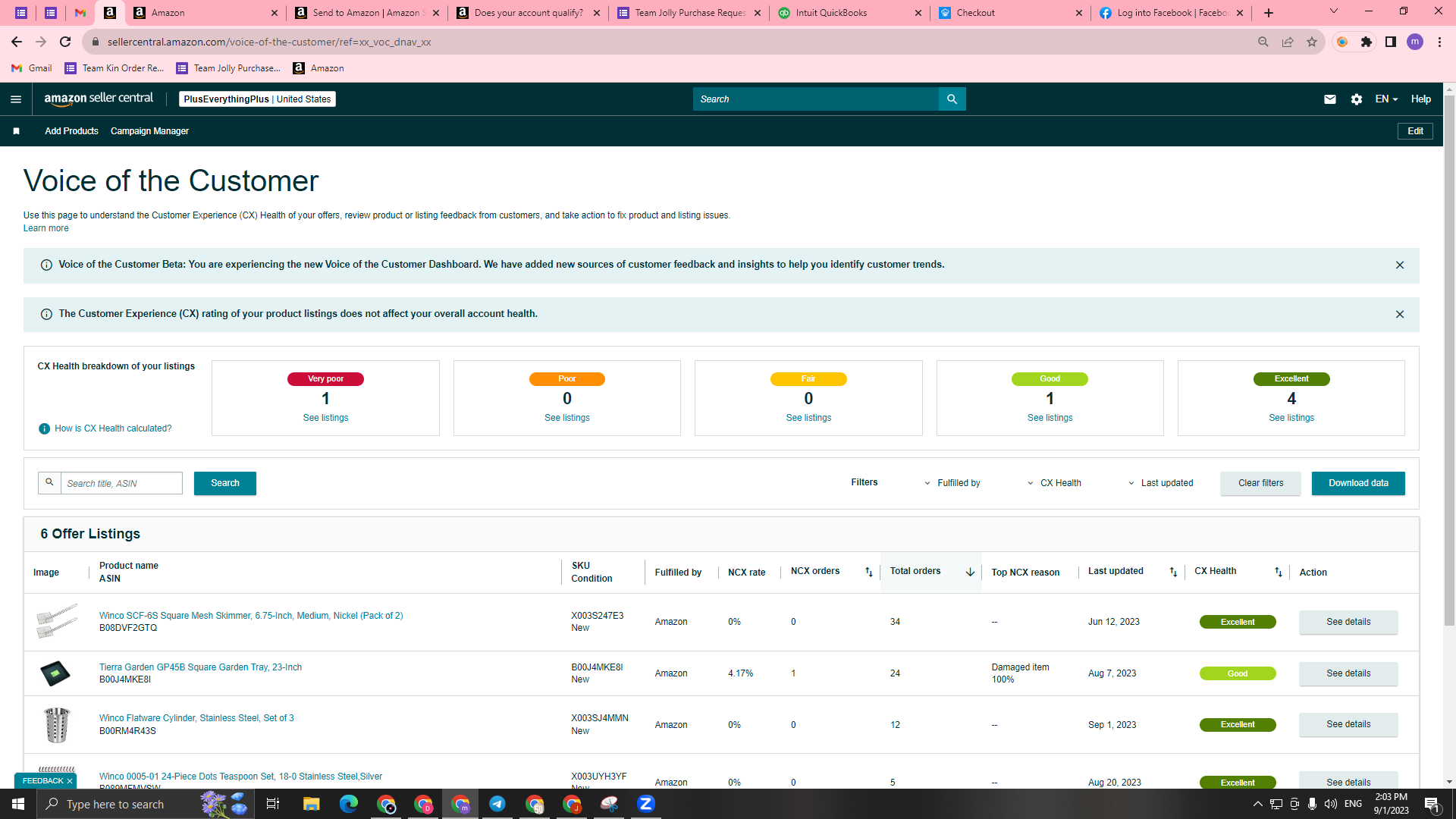Show hidden system tray icons
This screenshot has height=819, width=1456.
pyautogui.click(x=1257, y=804)
